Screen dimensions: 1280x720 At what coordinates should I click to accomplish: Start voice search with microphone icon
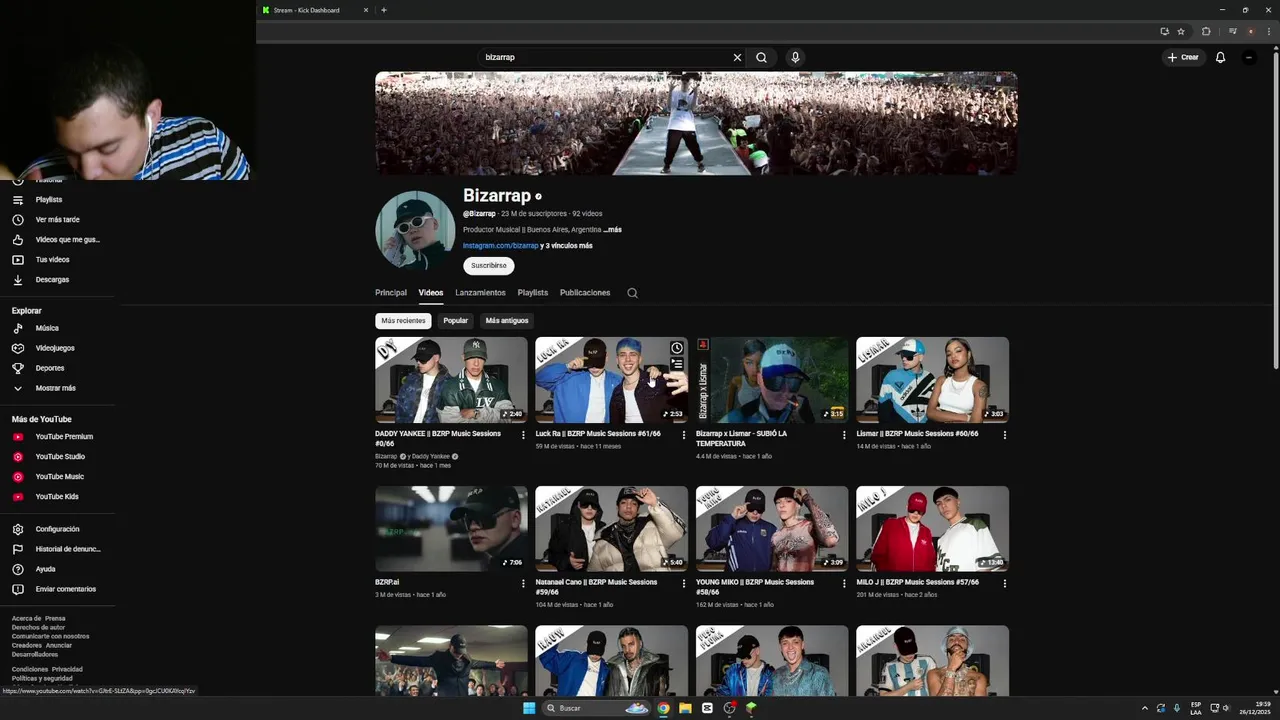[795, 57]
